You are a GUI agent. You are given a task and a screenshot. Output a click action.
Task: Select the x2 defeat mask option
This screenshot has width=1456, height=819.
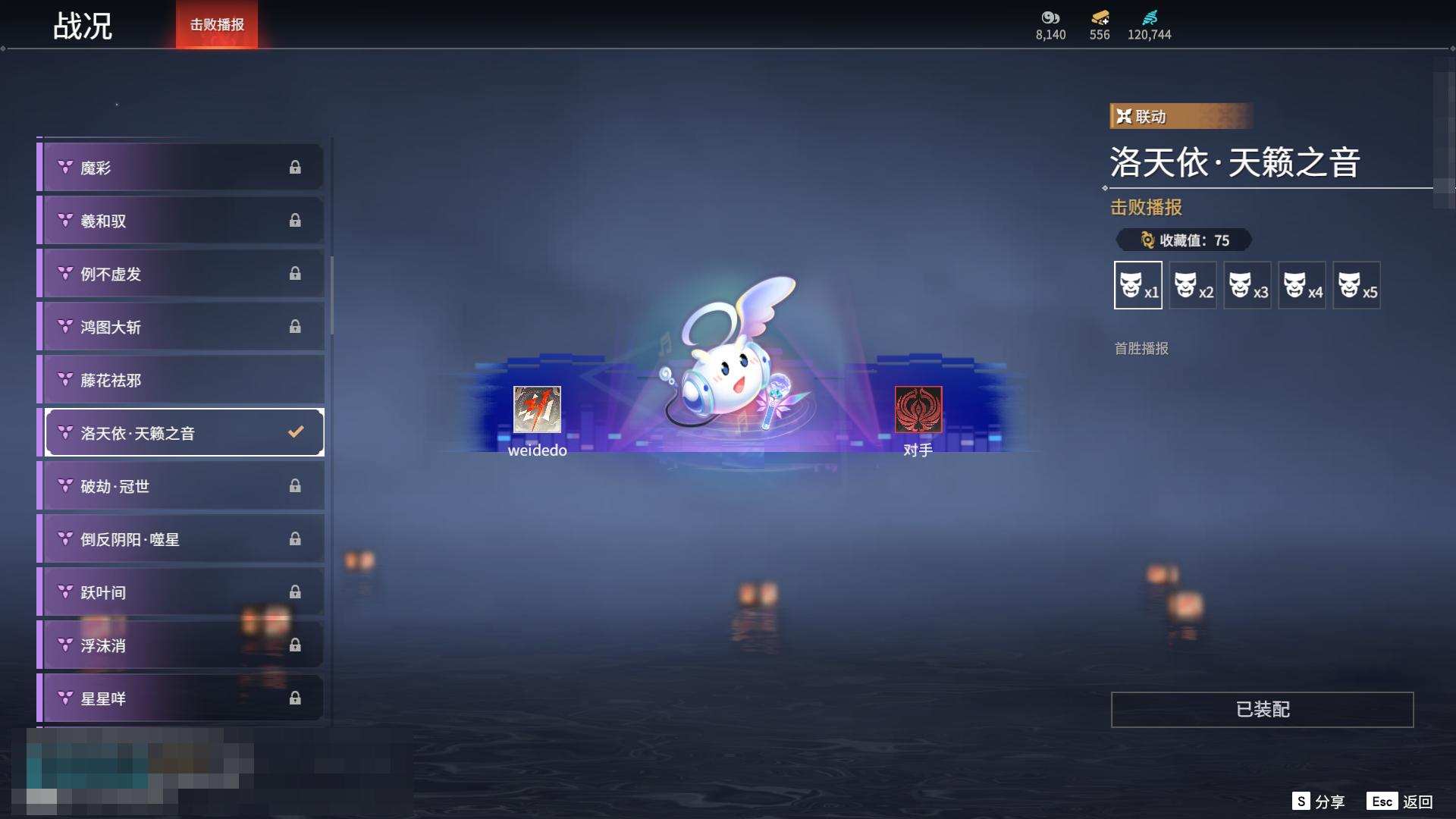coord(1192,286)
